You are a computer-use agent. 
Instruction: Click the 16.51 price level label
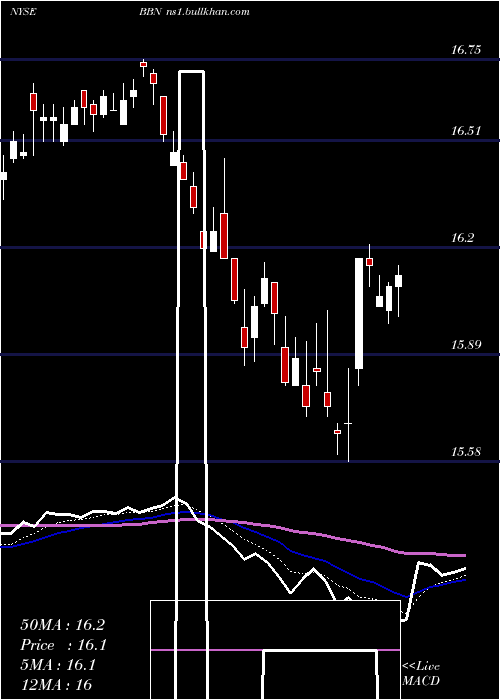466,131
